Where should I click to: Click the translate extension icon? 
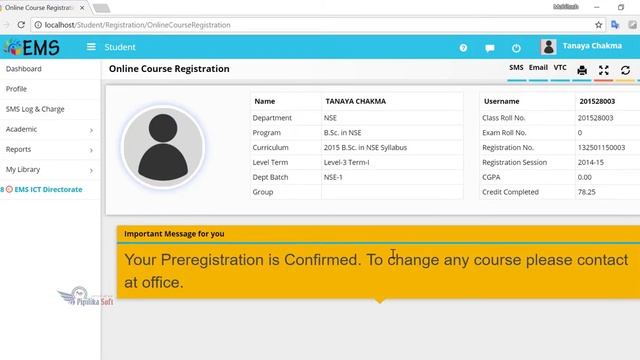click(x=615, y=25)
